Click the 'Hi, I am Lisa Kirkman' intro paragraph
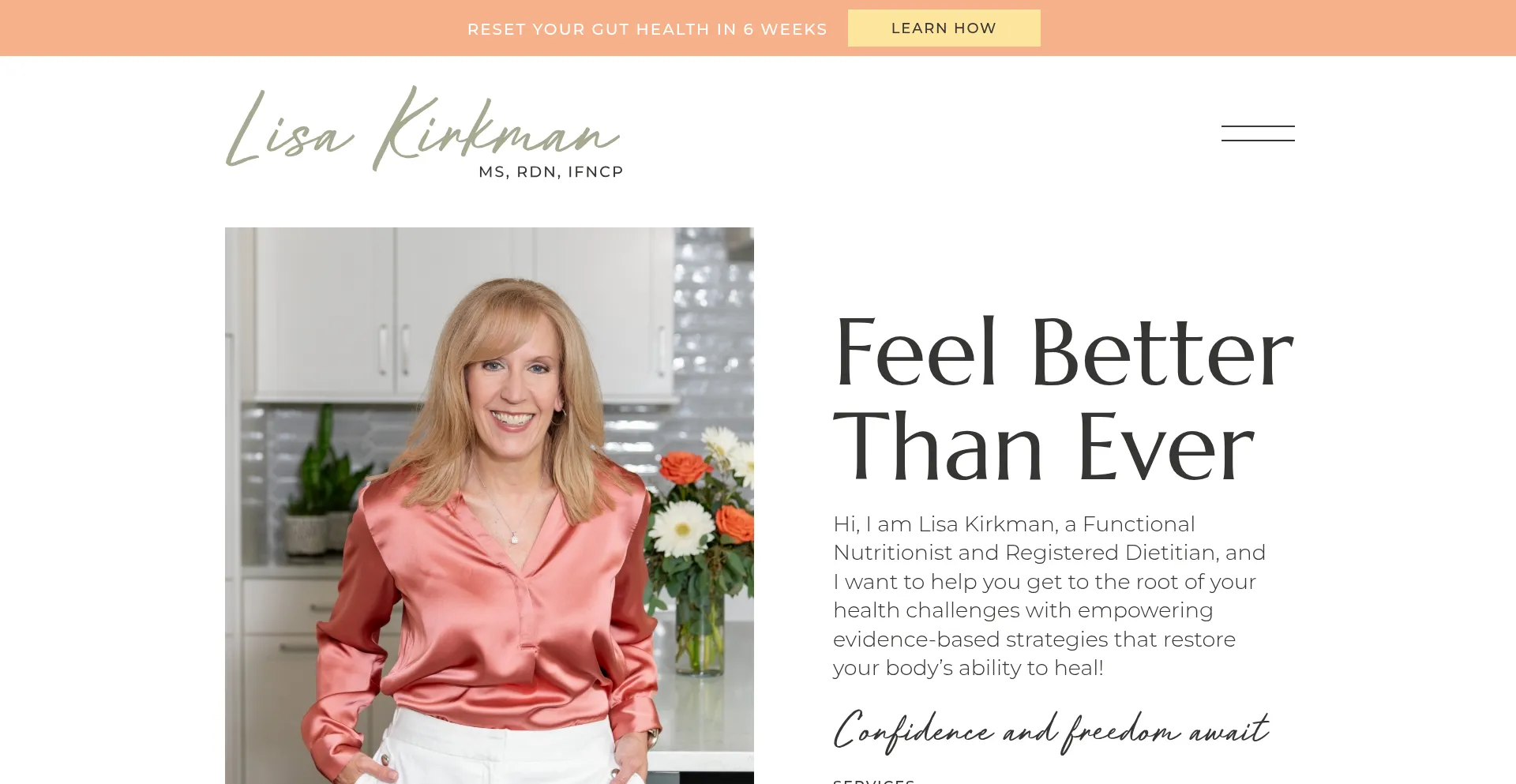This screenshot has height=784, width=1516. 1049,596
